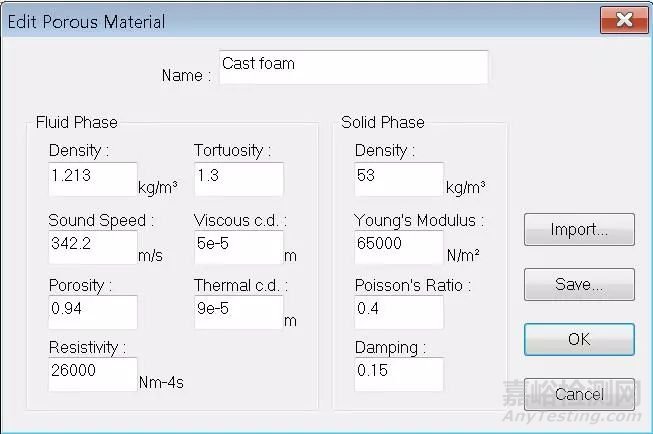
Task: Click the Poisson's Ratio input field
Action: point(398,312)
